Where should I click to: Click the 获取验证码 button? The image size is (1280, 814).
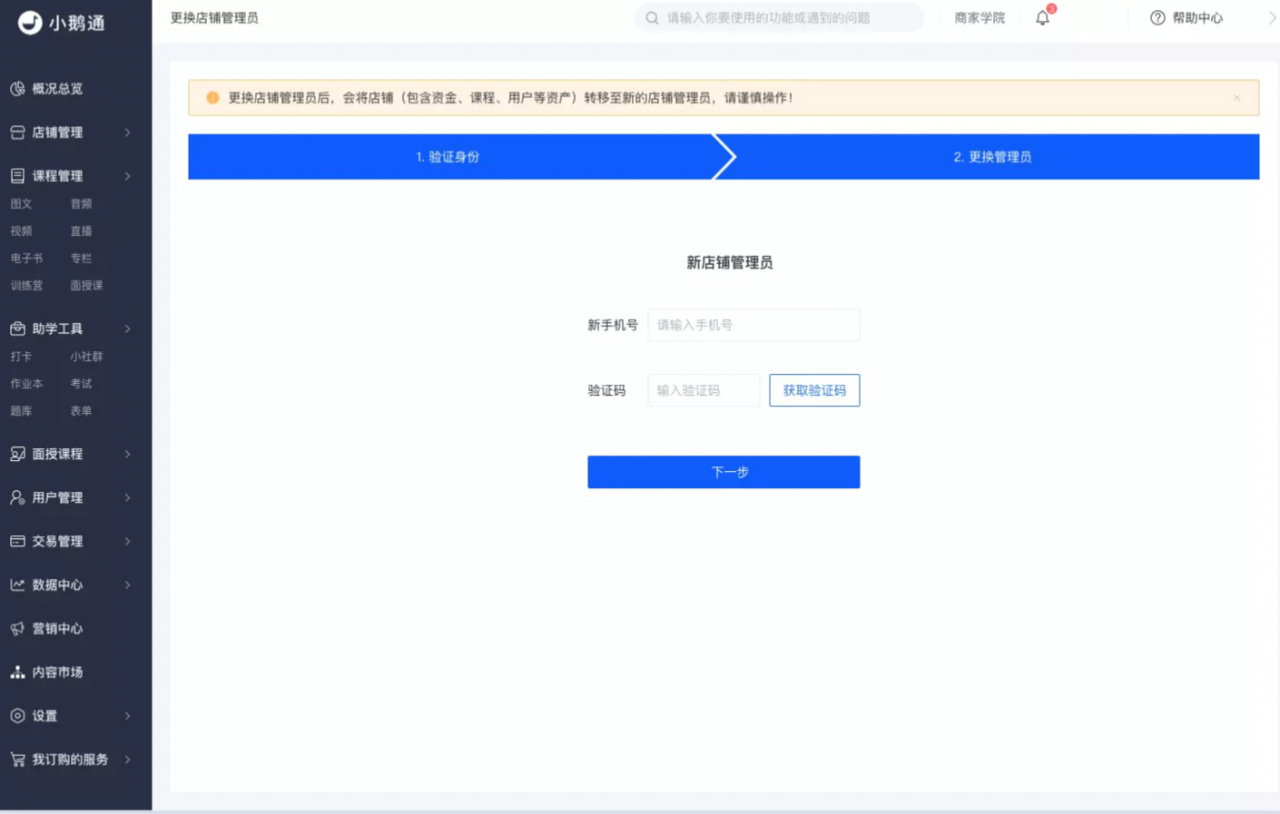click(x=814, y=391)
